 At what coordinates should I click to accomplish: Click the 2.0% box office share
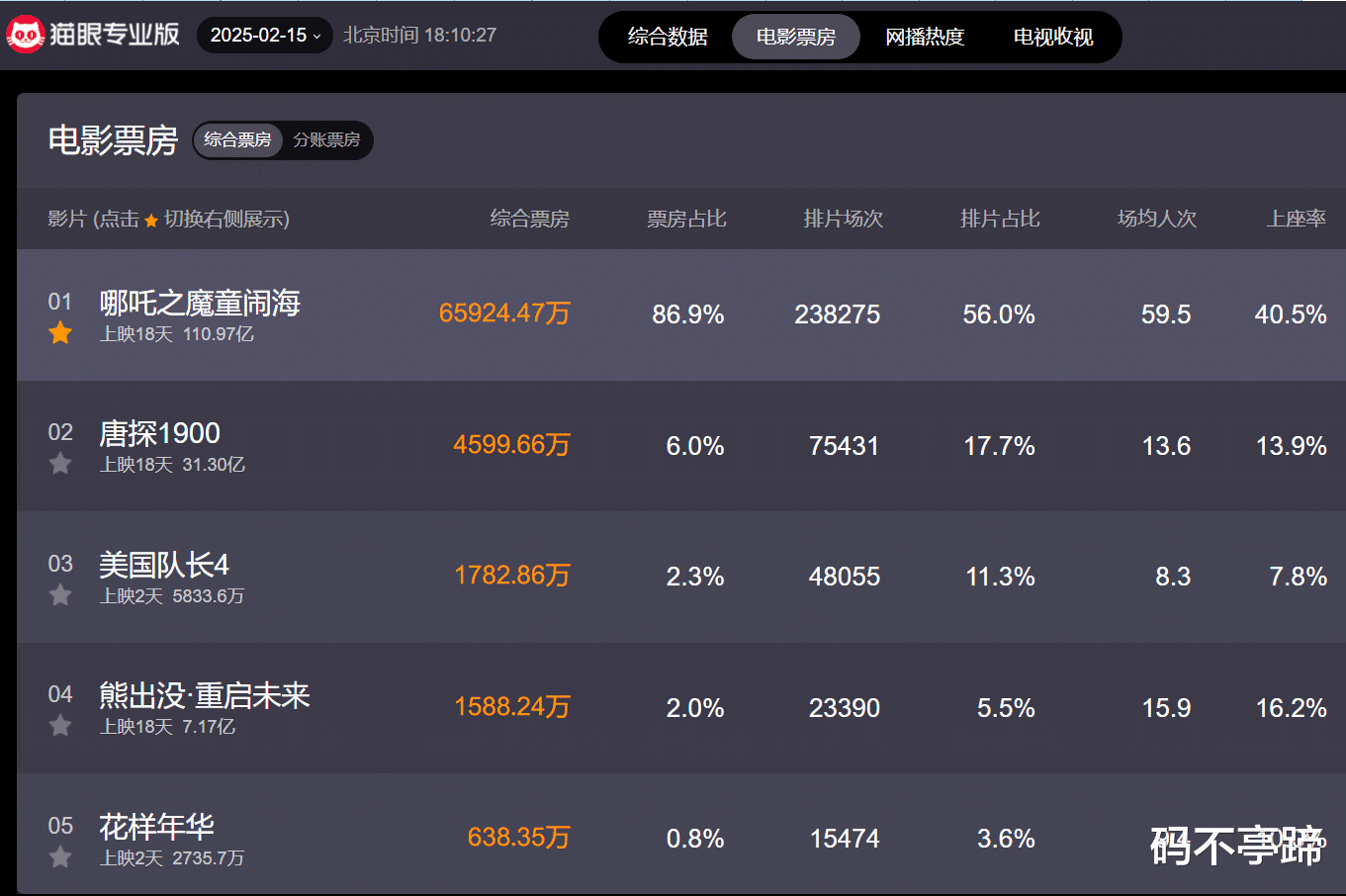coord(695,708)
